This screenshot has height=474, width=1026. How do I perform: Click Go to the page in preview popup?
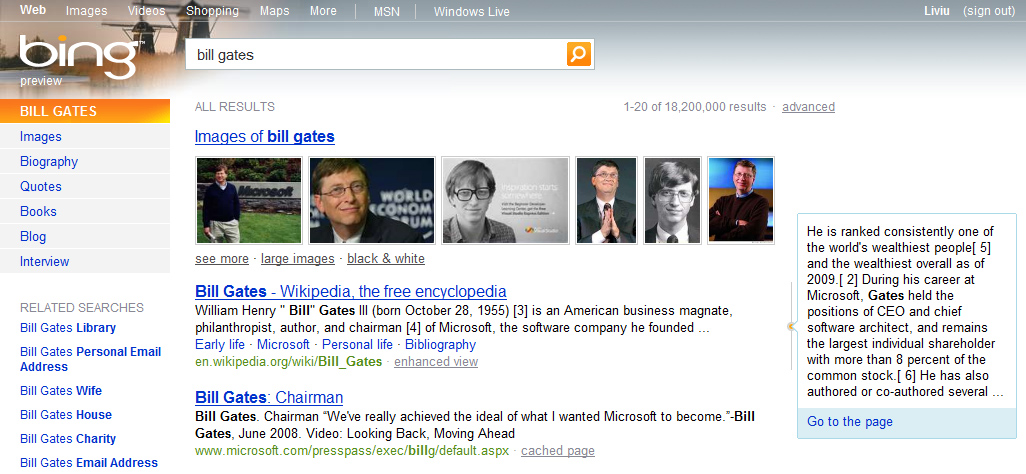coord(849,422)
